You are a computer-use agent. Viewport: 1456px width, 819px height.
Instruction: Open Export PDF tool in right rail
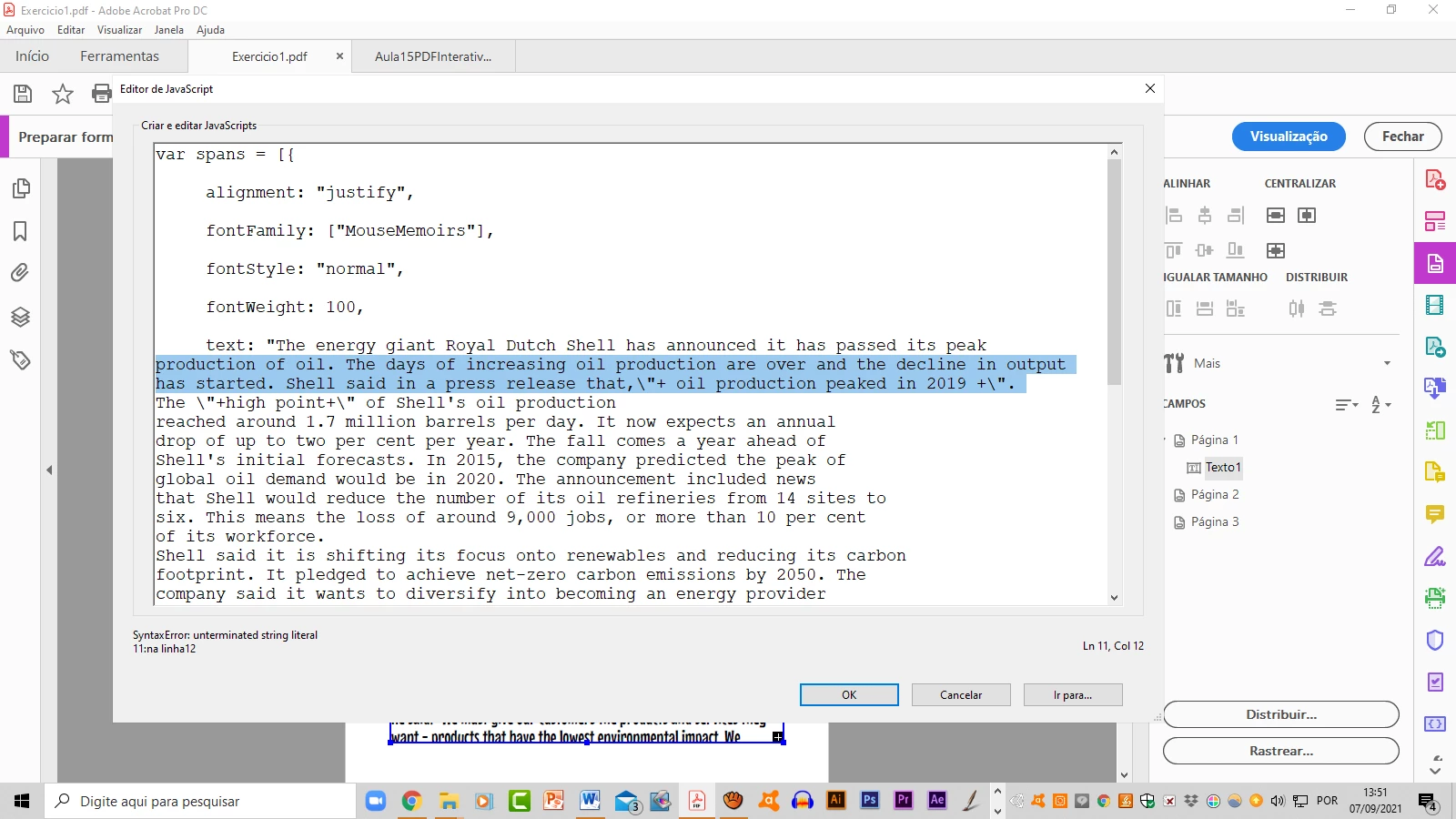pyautogui.click(x=1435, y=347)
